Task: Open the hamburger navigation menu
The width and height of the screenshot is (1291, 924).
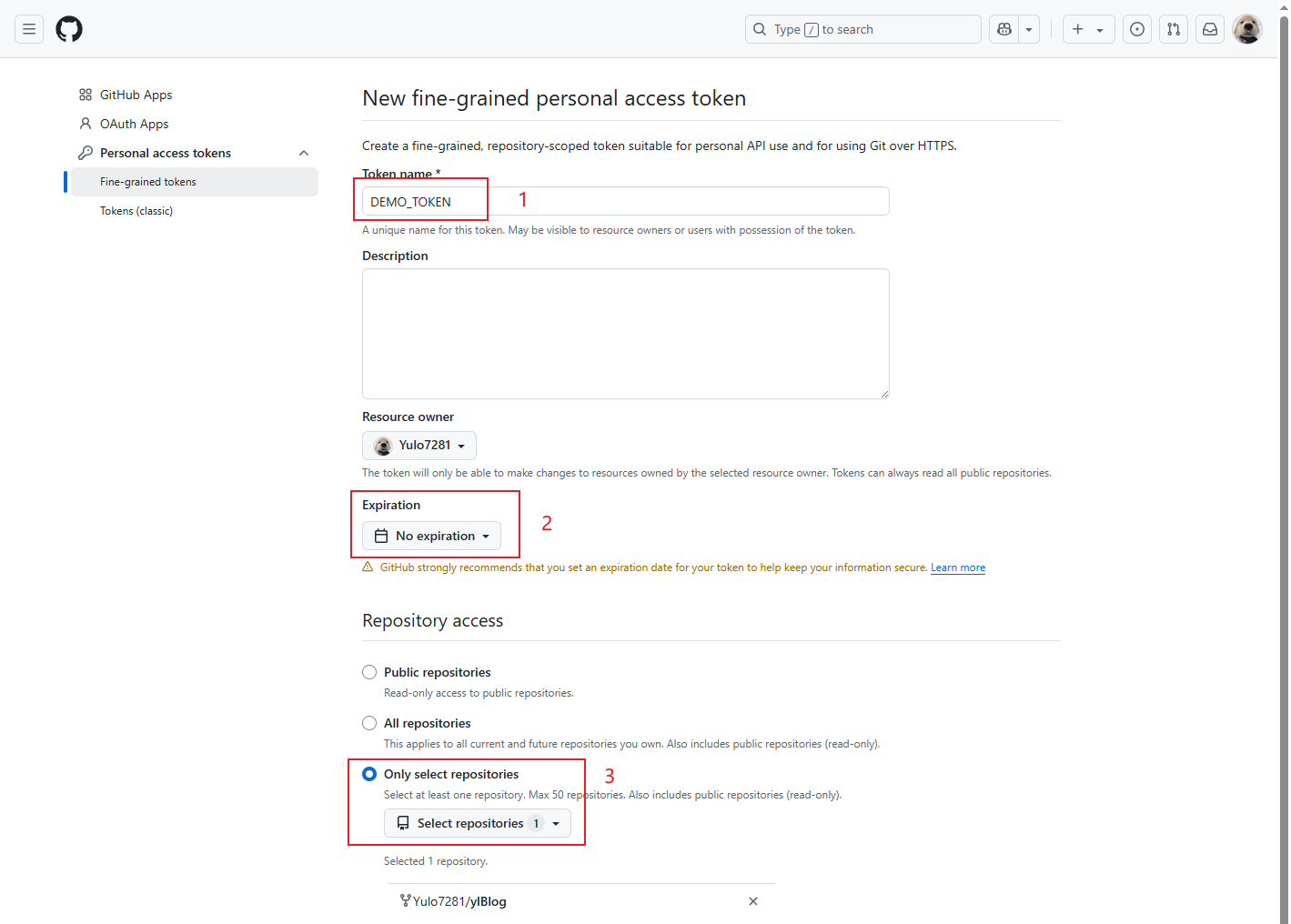Action: click(29, 29)
